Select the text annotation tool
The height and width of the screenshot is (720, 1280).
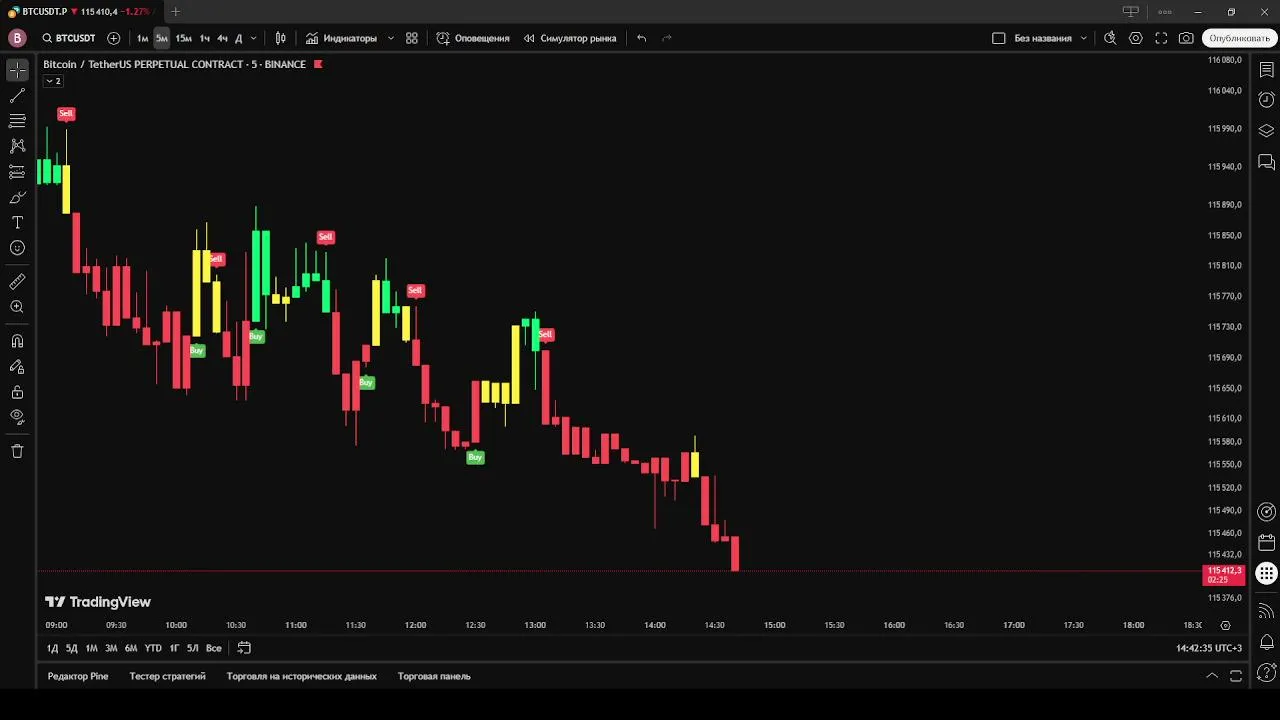(x=17, y=222)
